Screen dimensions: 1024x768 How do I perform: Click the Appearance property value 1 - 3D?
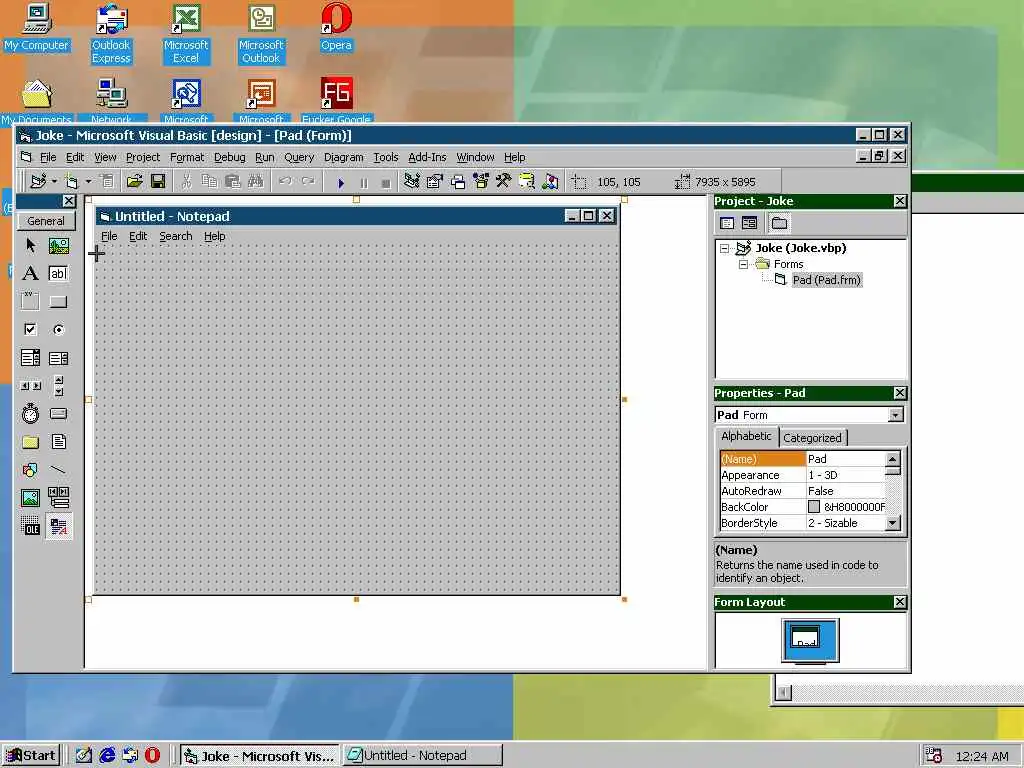pos(846,475)
